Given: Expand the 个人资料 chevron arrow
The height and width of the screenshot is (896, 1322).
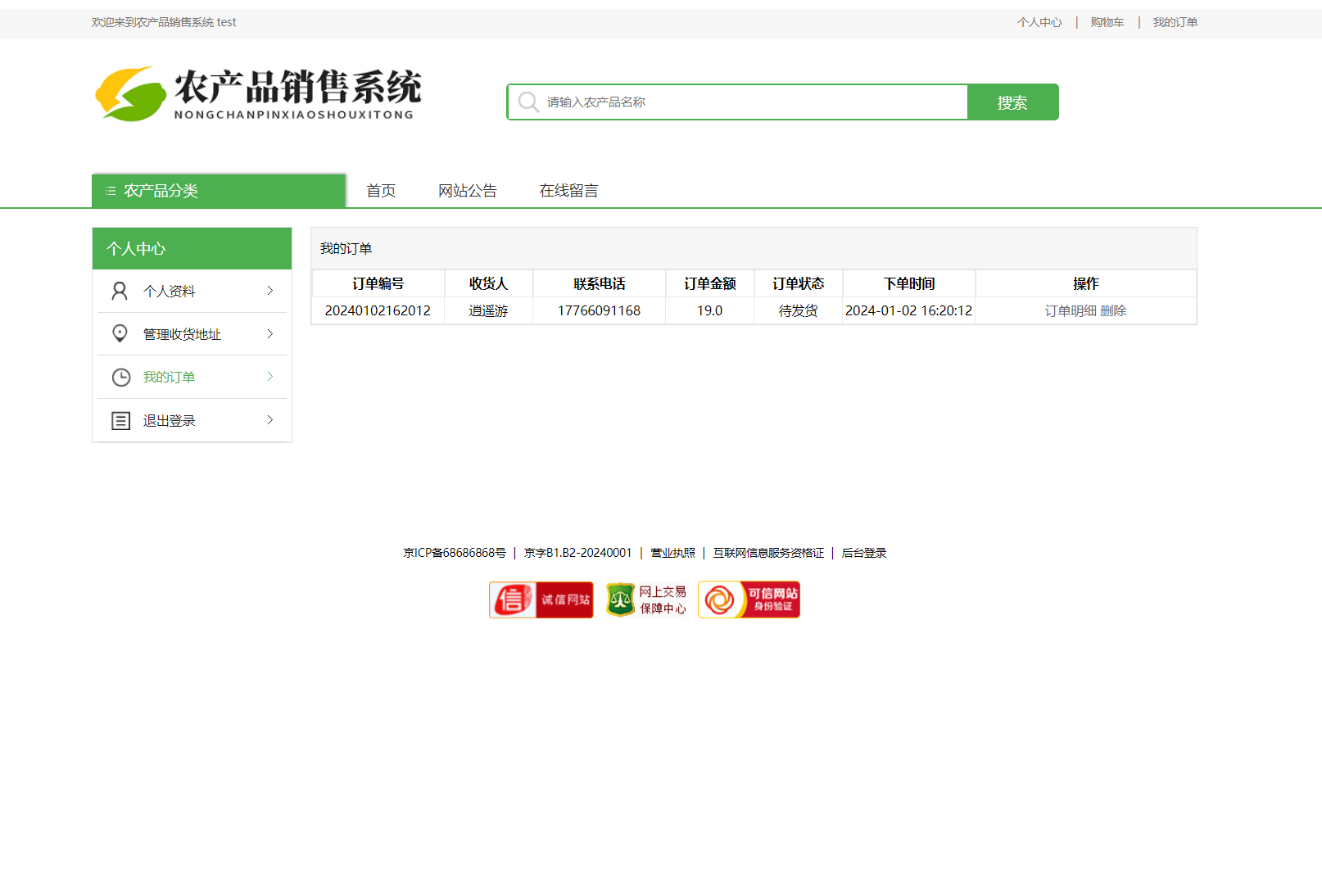Looking at the screenshot, I should click(269, 291).
